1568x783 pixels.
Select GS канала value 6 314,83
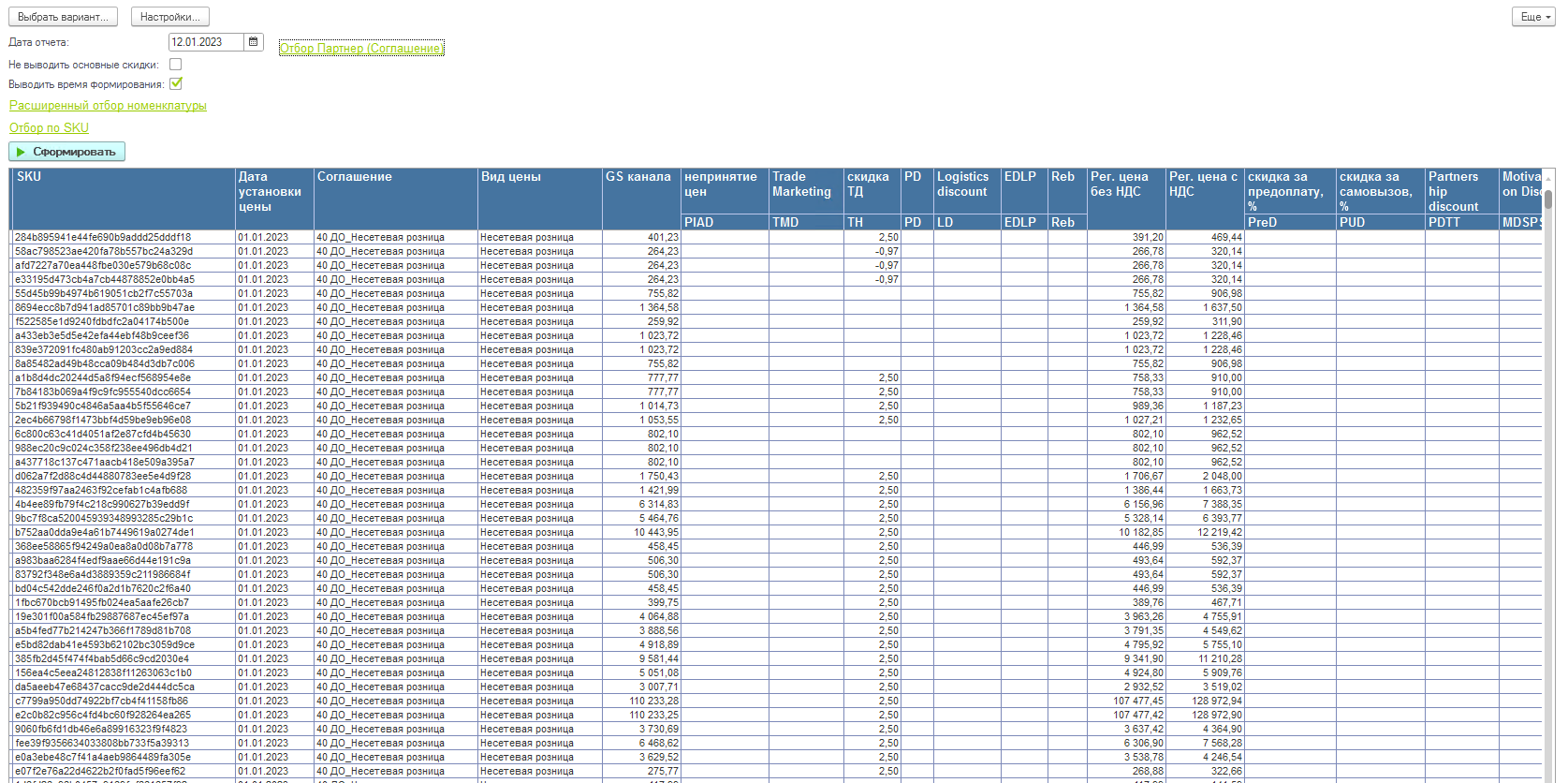(x=641, y=504)
